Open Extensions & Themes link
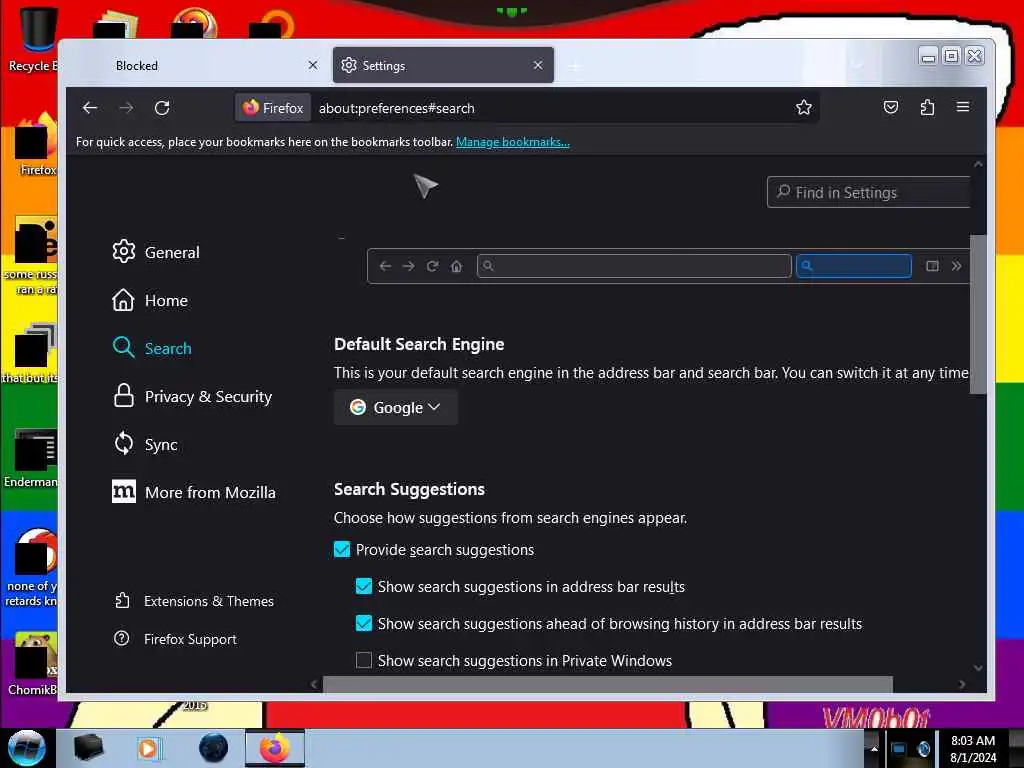Viewport: 1024px width, 768px height. [194, 601]
